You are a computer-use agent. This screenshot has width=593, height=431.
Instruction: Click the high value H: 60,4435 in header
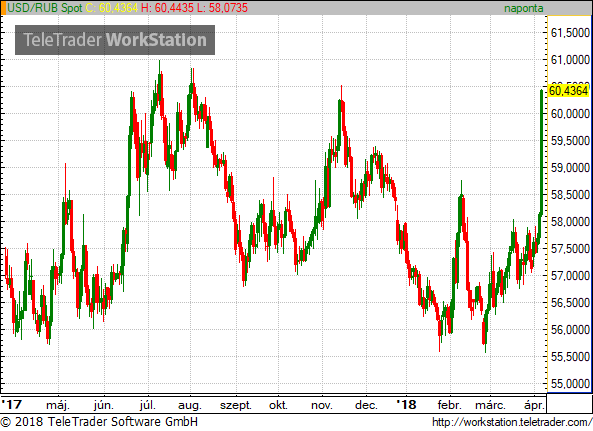click(x=168, y=8)
